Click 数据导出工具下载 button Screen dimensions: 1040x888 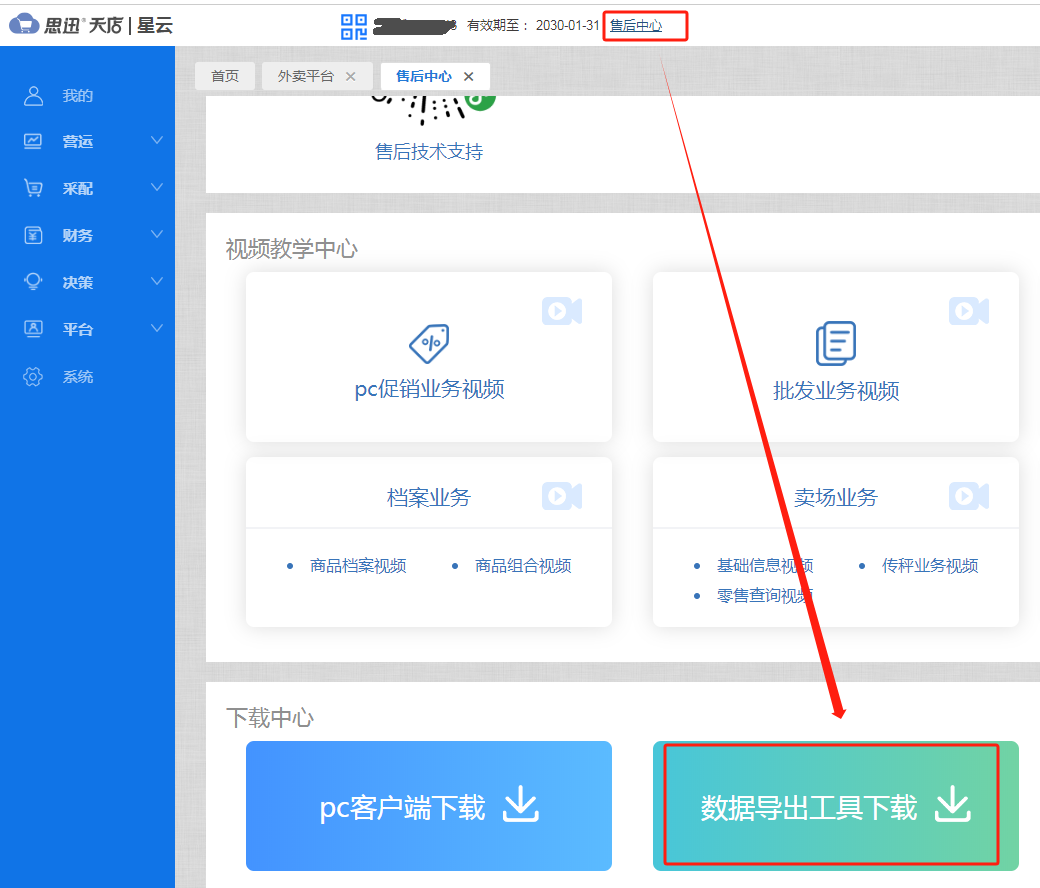tap(836, 806)
